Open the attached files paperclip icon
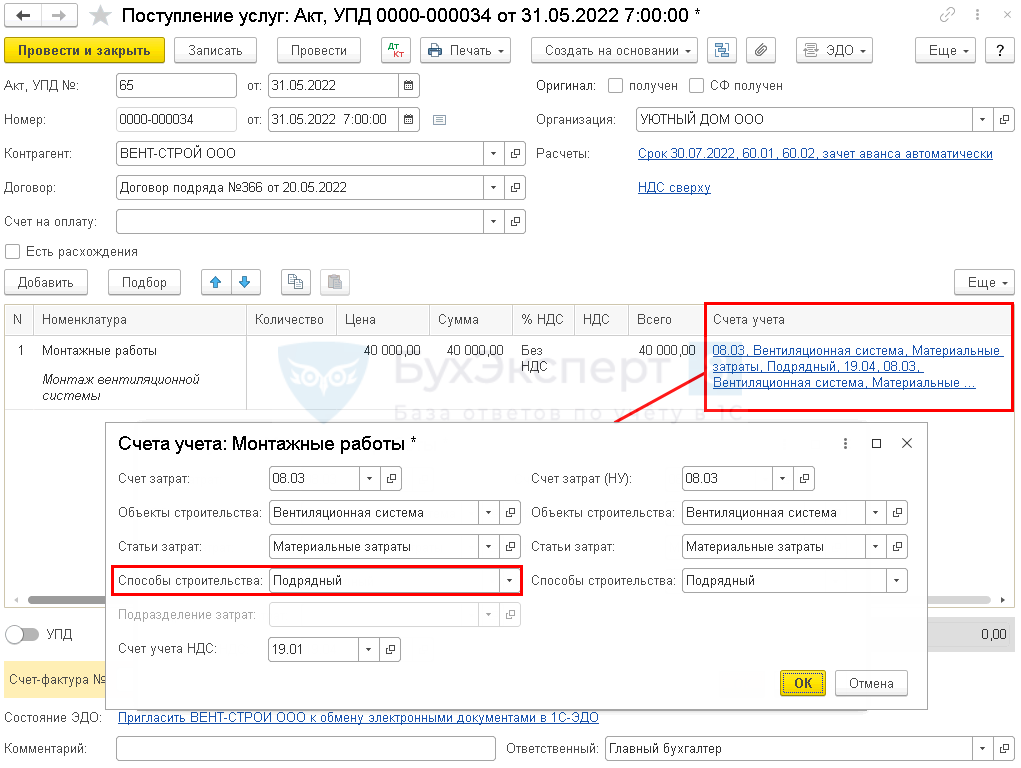The width and height of the screenshot is (1021, 768). pos(761,51)
